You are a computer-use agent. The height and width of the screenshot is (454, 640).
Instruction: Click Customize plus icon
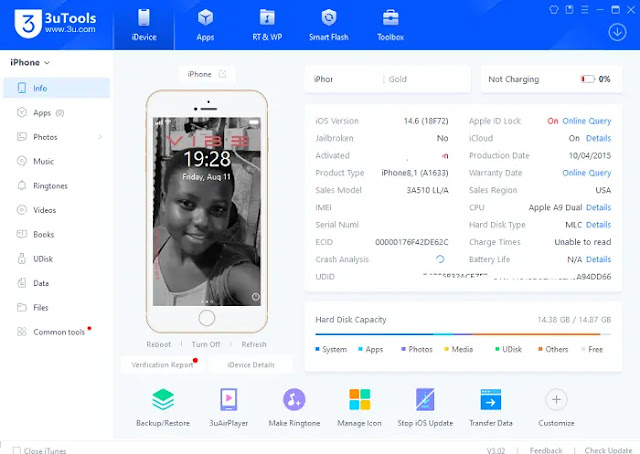pos(556,399)
